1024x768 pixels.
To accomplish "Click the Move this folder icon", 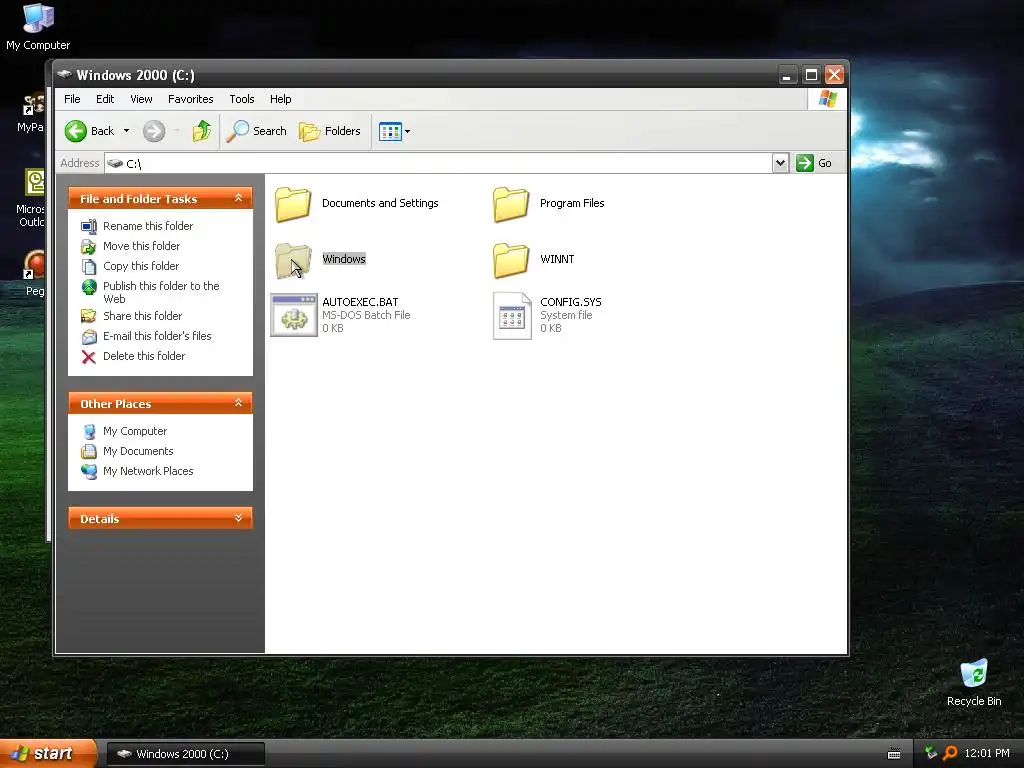I will click(89, 247).
